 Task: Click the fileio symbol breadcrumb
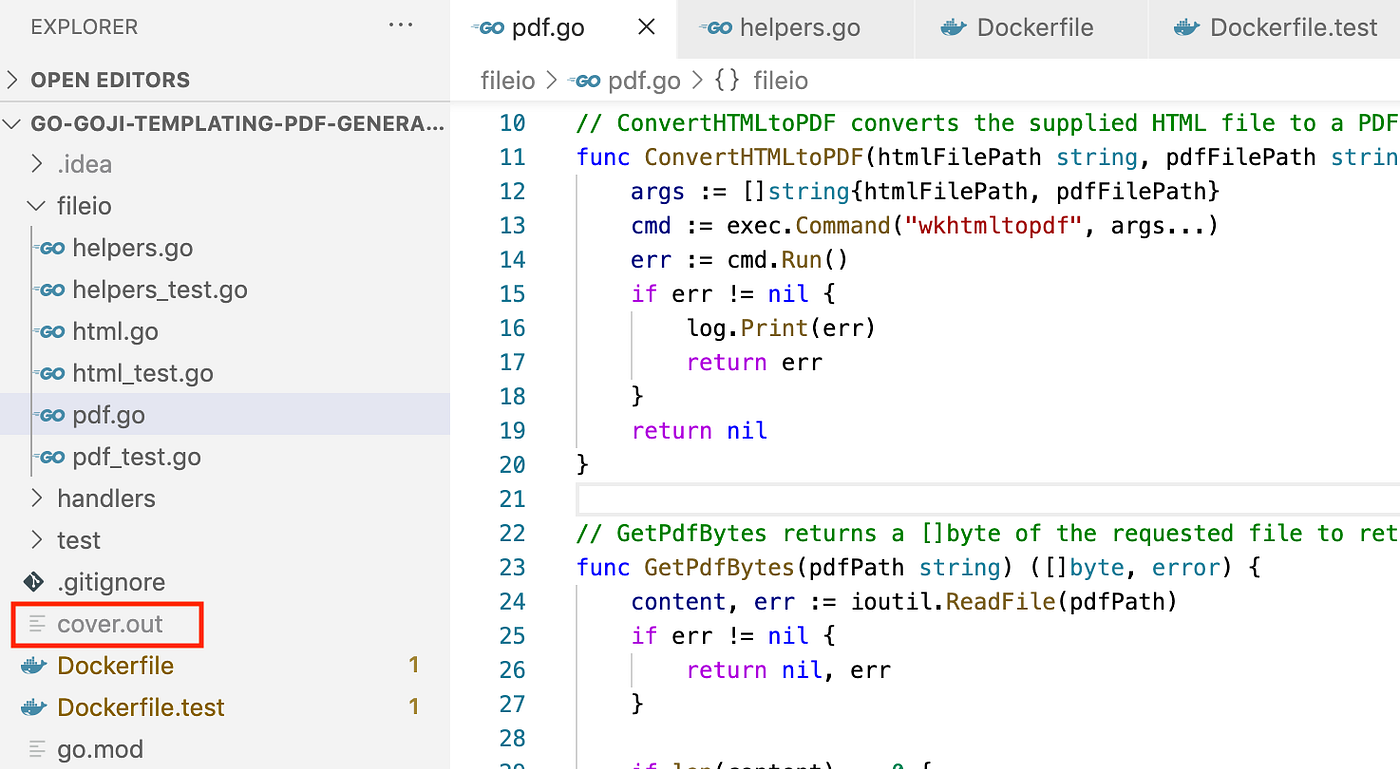779,80
